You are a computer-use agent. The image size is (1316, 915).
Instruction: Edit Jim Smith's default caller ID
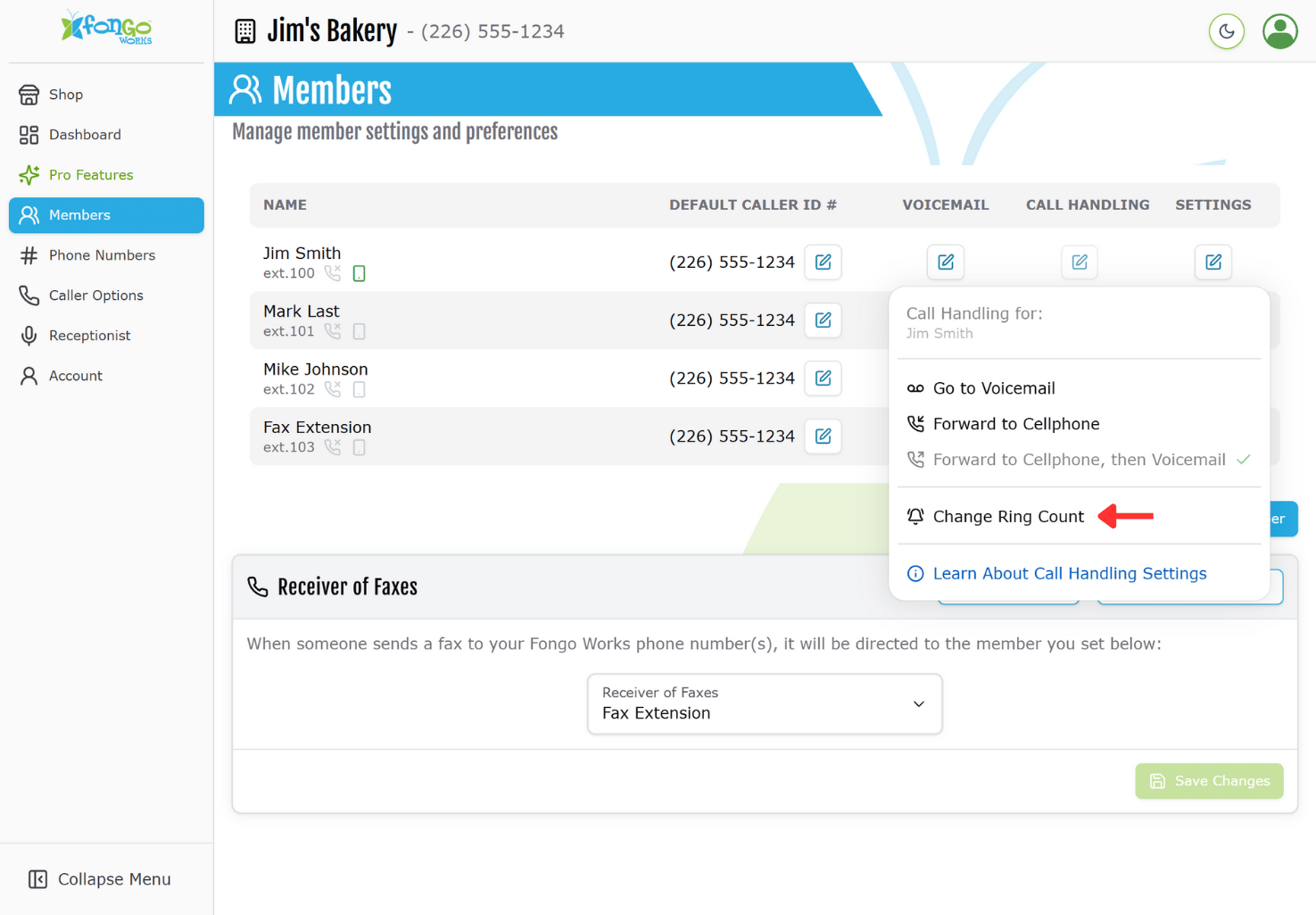823,262
